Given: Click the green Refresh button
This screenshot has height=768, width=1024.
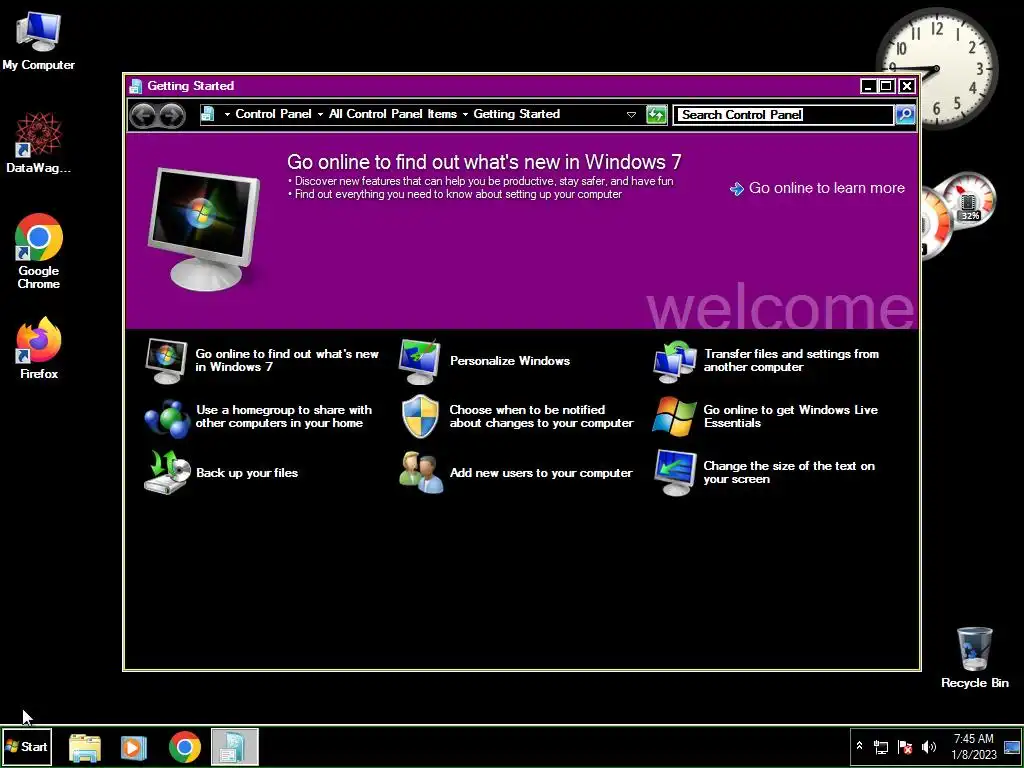Looking at the screenshot, I should pyautogui.click(x=656, y=115).
